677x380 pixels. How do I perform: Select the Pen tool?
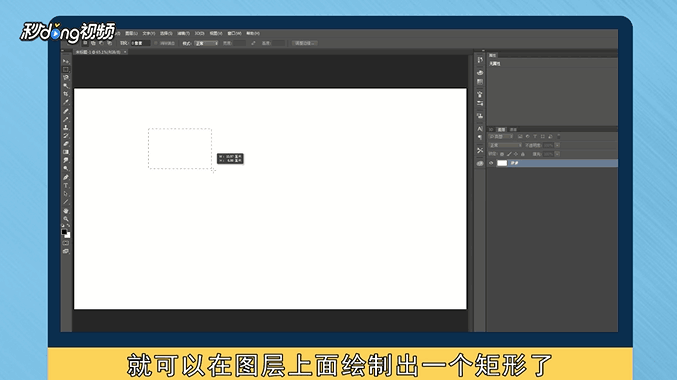[x=66, y=177]
